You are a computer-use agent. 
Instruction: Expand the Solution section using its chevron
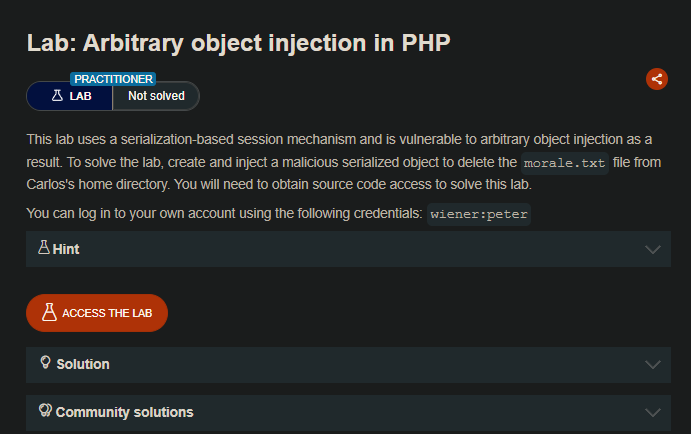click(x=654, y=364)
